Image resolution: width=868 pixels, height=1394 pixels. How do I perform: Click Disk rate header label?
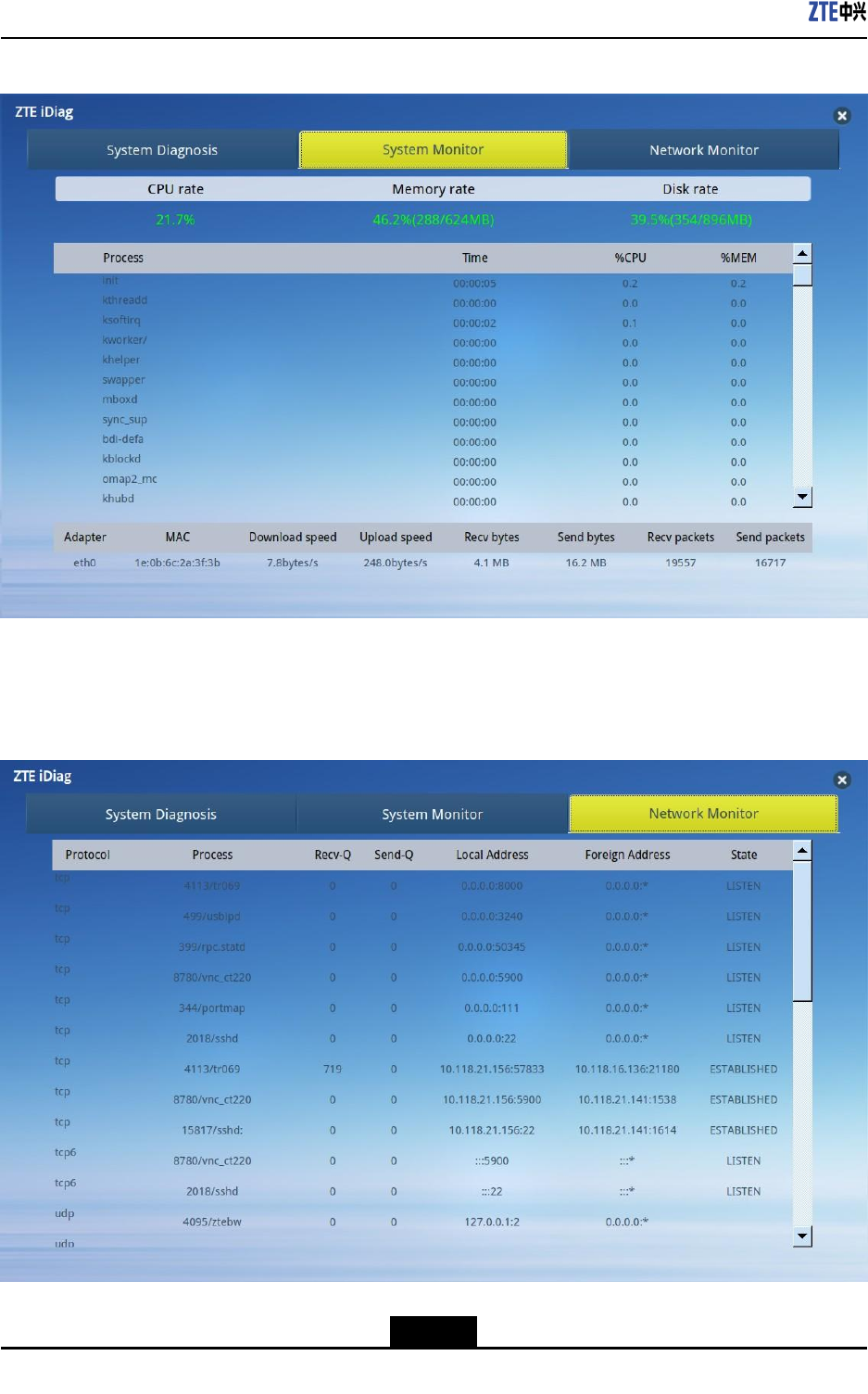coord(690,189)
